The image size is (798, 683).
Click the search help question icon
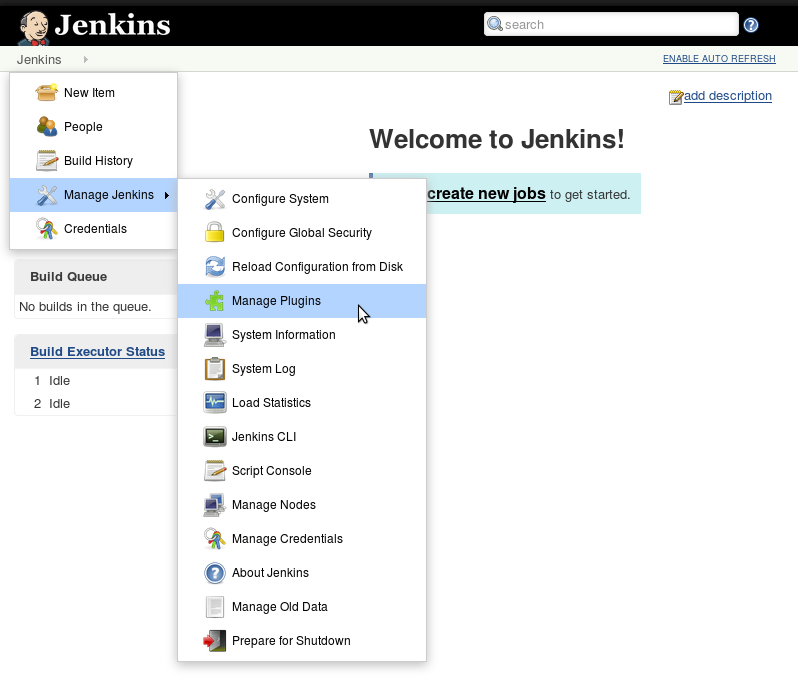tap(751, 25)
